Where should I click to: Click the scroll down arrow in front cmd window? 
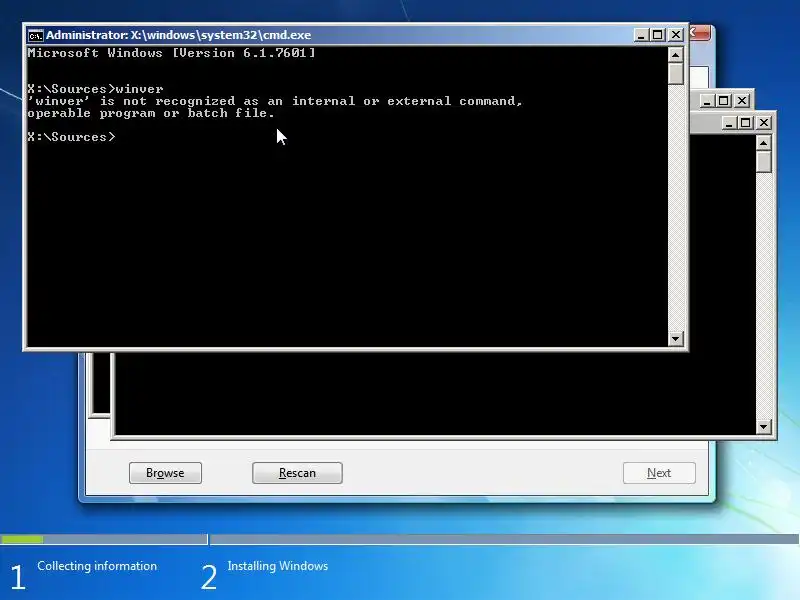pyautogui.click(x=676, y=338)
